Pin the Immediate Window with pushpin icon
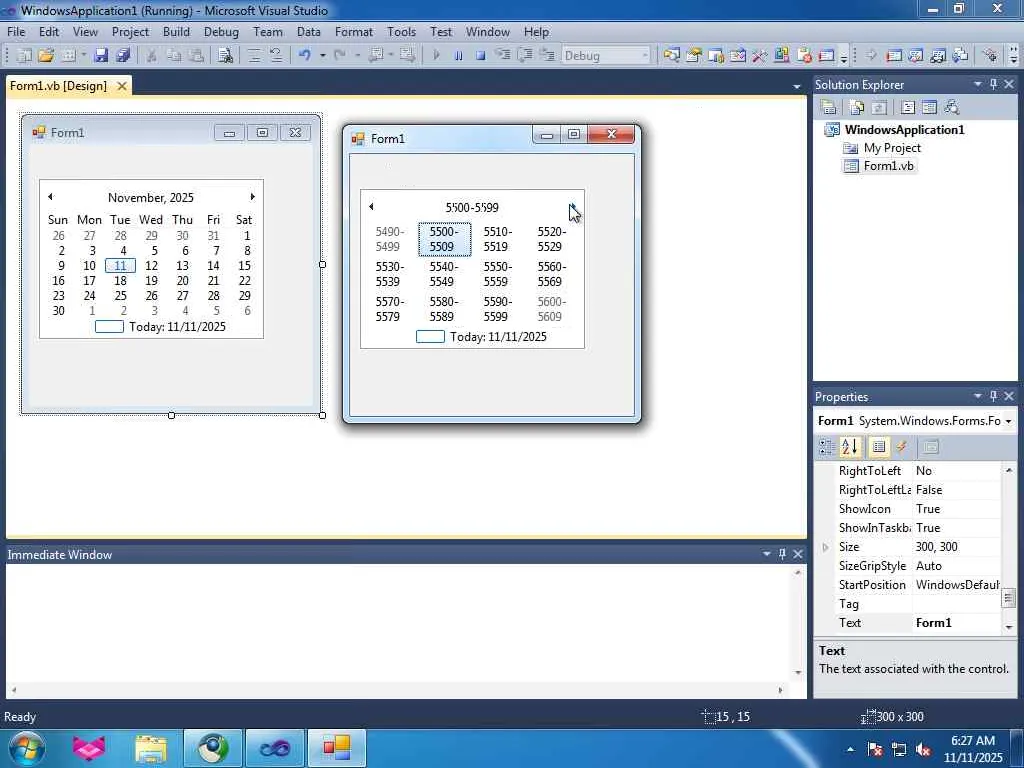The image size is (1024, 768). click(782, 554)
